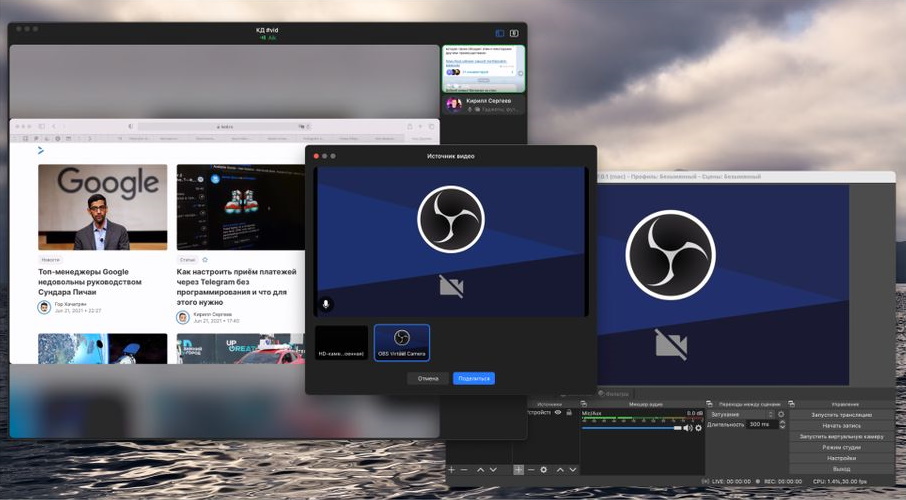Adjust the Mic/Aux blue volume slider
Image resolution: width=906 pixels, height=500 pixels.
coord(632,428)
